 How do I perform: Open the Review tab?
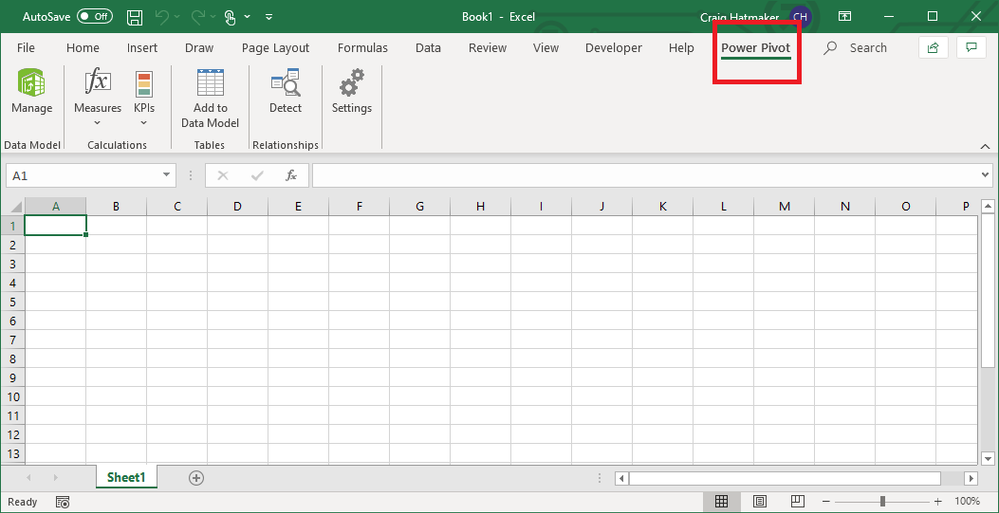[x=487, y=48]
